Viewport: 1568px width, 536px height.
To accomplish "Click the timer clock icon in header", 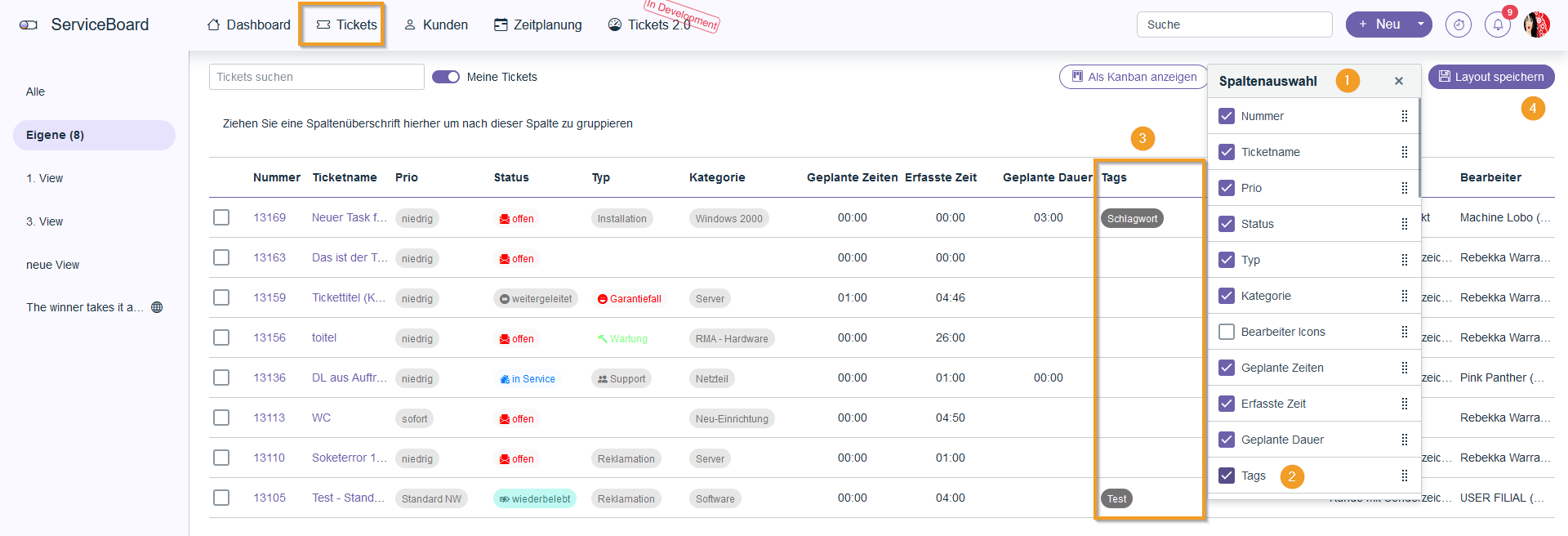I will (1458, 25).
